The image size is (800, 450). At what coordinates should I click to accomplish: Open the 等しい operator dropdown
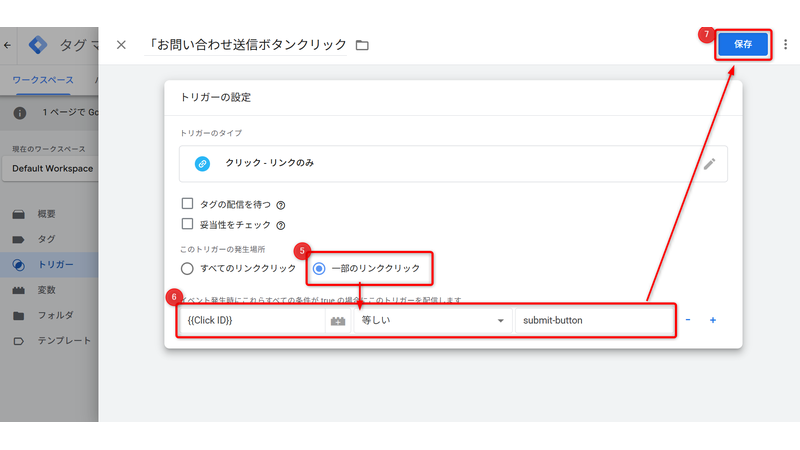click(433, 320)
